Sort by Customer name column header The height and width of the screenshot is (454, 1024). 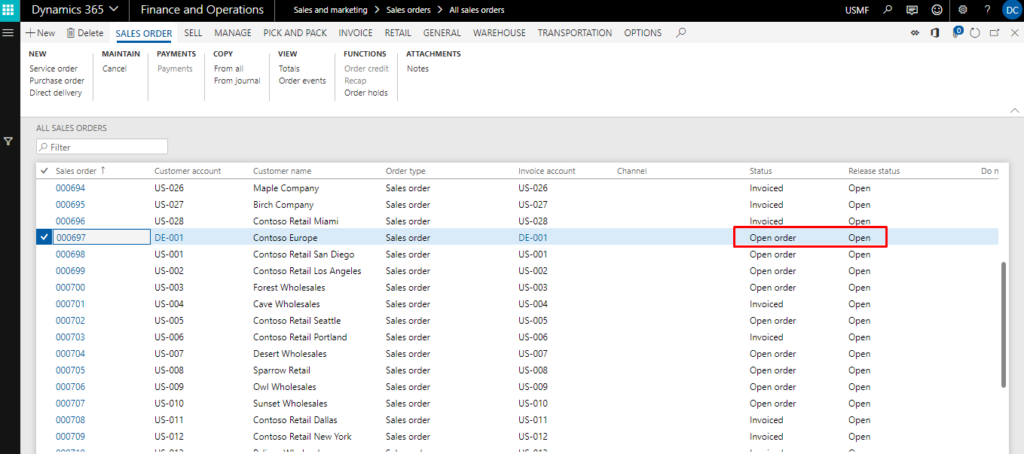(282, 170)
